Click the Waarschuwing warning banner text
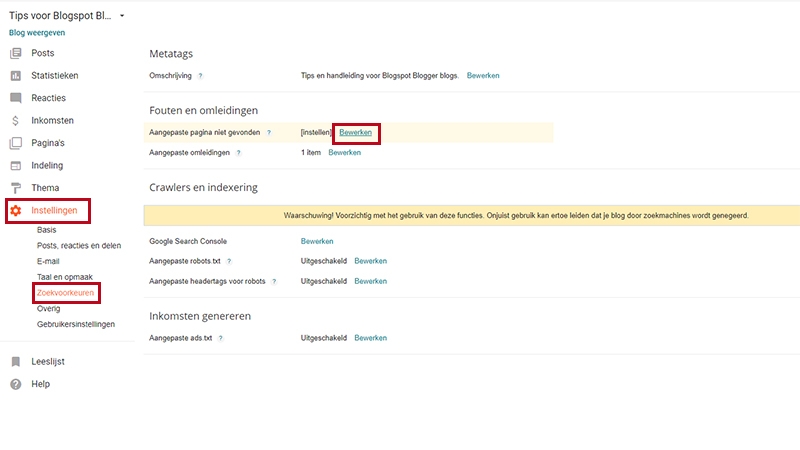Screen dimensions: 800x450 pos(516,216)
